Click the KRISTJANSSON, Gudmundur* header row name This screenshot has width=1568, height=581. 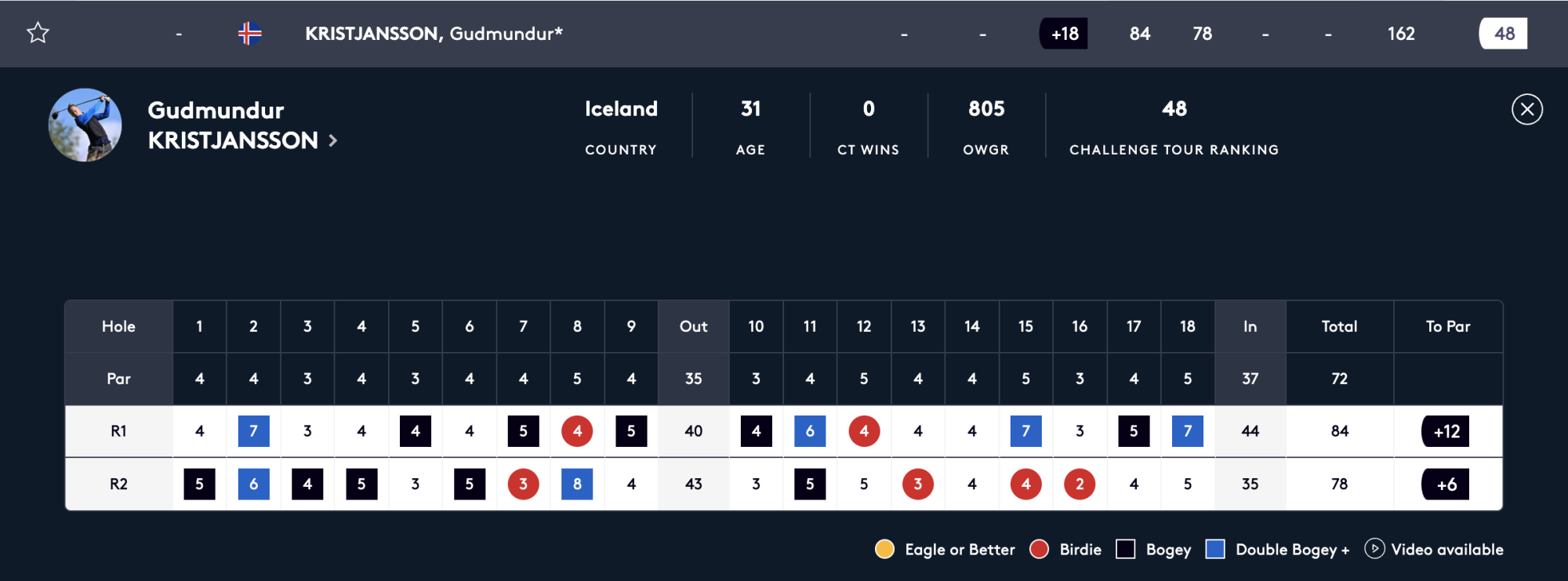coord(434,34)
